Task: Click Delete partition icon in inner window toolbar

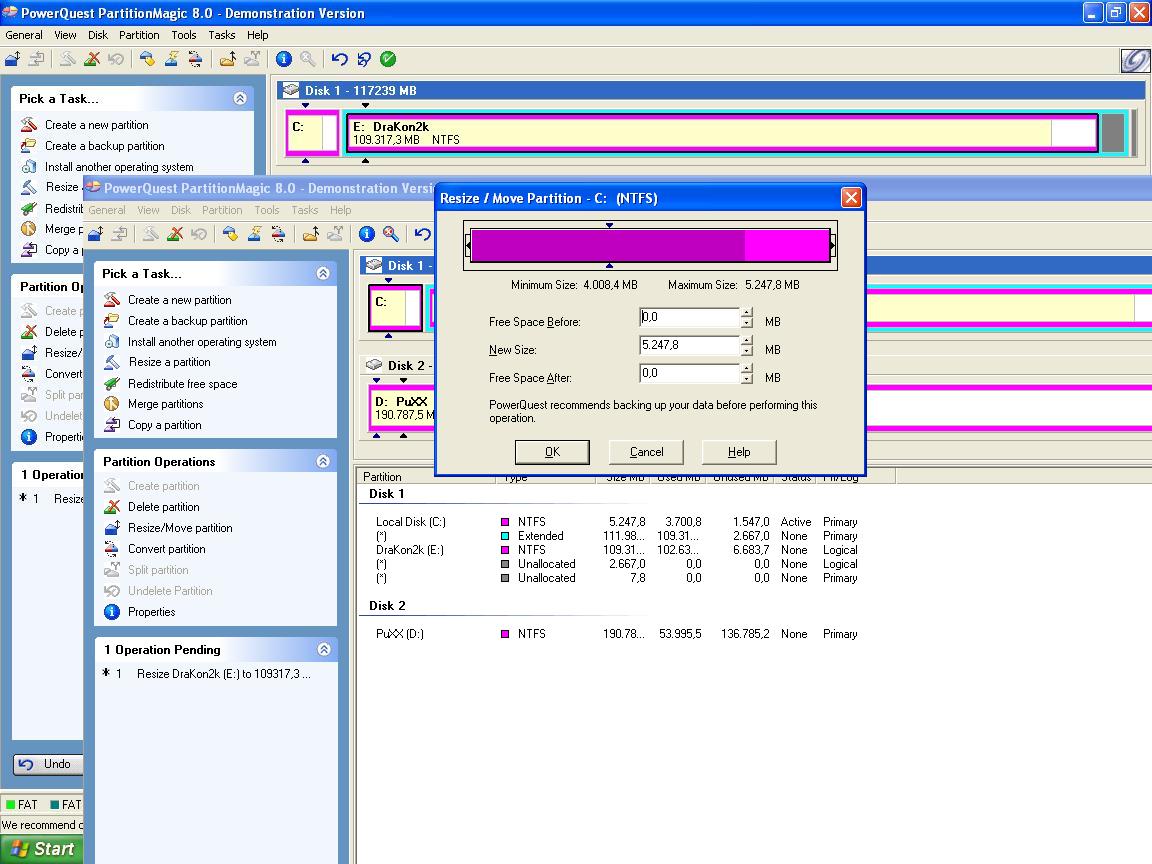Action: (175, 234)
